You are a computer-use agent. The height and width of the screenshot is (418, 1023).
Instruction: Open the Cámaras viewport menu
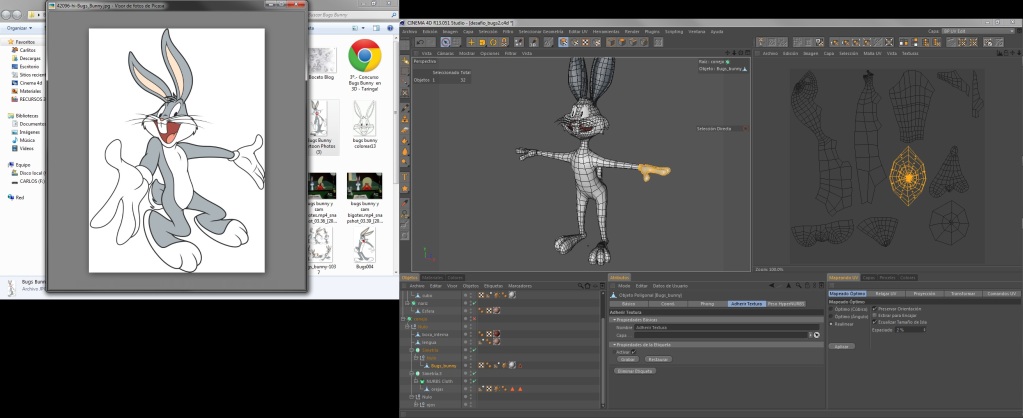[x=445, y=53]
